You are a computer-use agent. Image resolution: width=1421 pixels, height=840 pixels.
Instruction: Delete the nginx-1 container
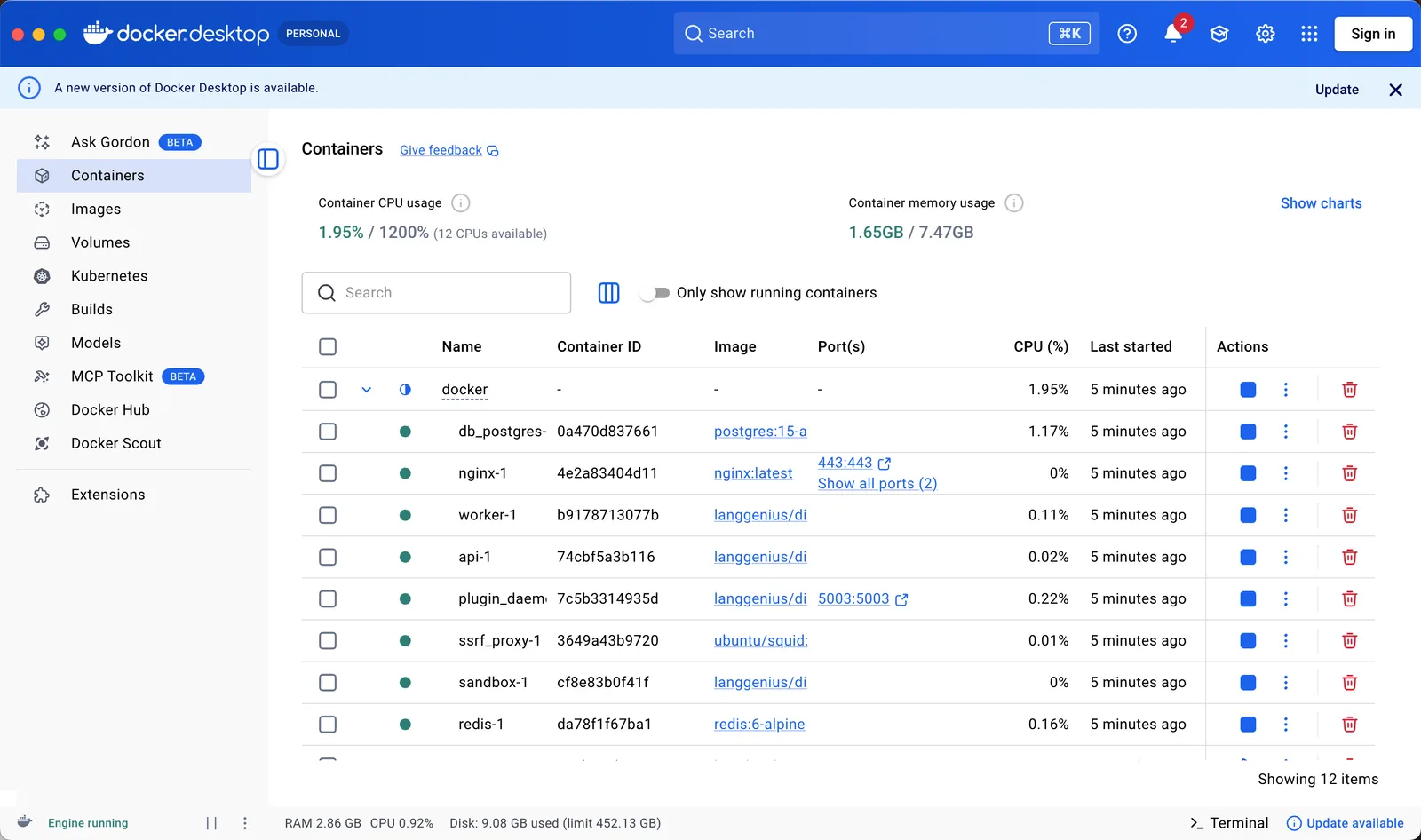pyautogui.click(x=1349, y=473)
